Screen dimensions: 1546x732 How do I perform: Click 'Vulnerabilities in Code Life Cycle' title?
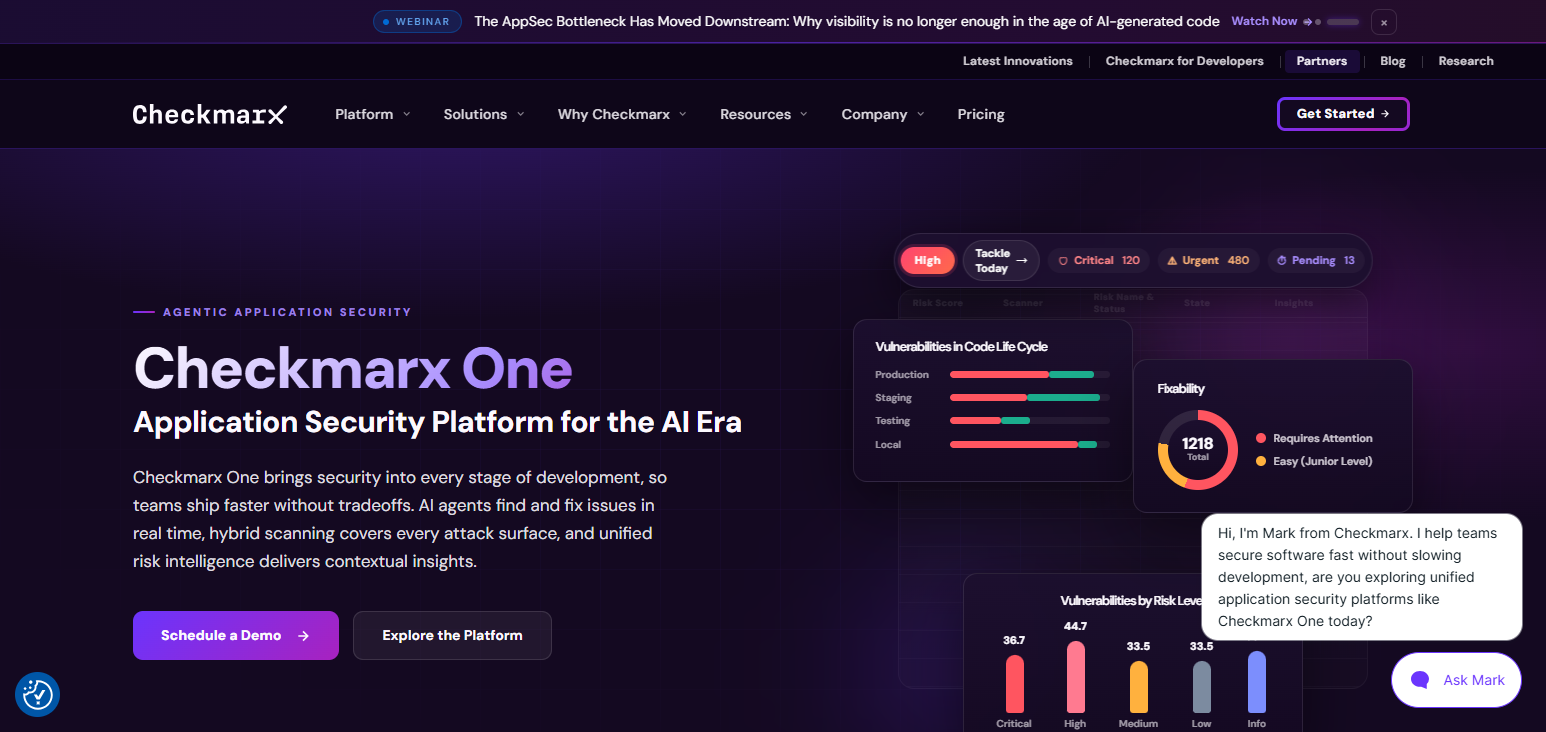(x=961, y=347)
